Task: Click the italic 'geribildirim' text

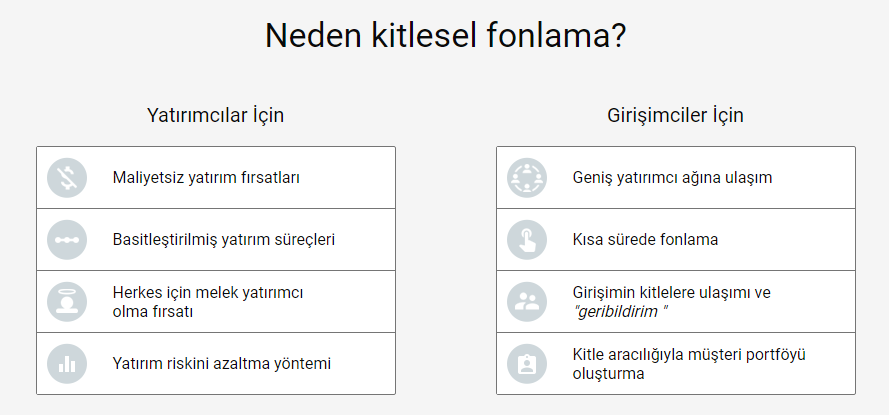Action: click(620, 312)
